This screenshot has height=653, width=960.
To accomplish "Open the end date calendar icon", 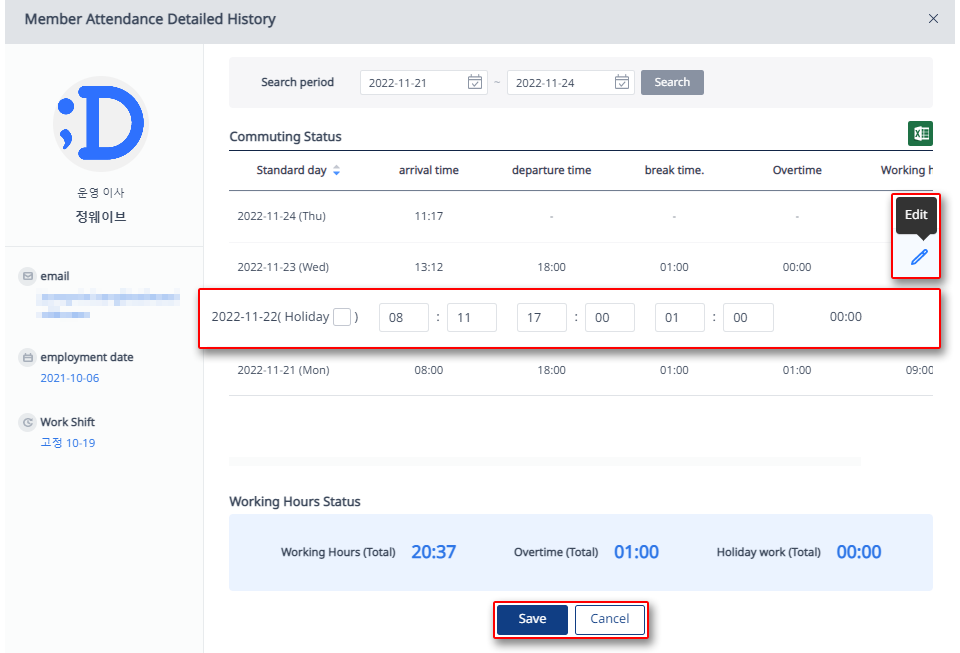I will [x=621, y=82].
